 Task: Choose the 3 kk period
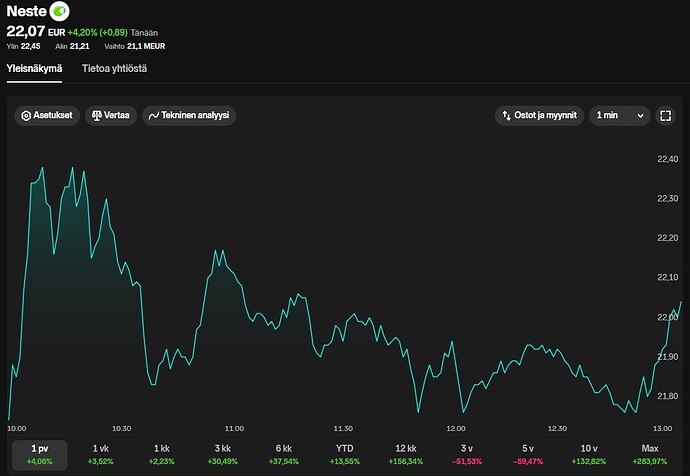click(223, 454)
